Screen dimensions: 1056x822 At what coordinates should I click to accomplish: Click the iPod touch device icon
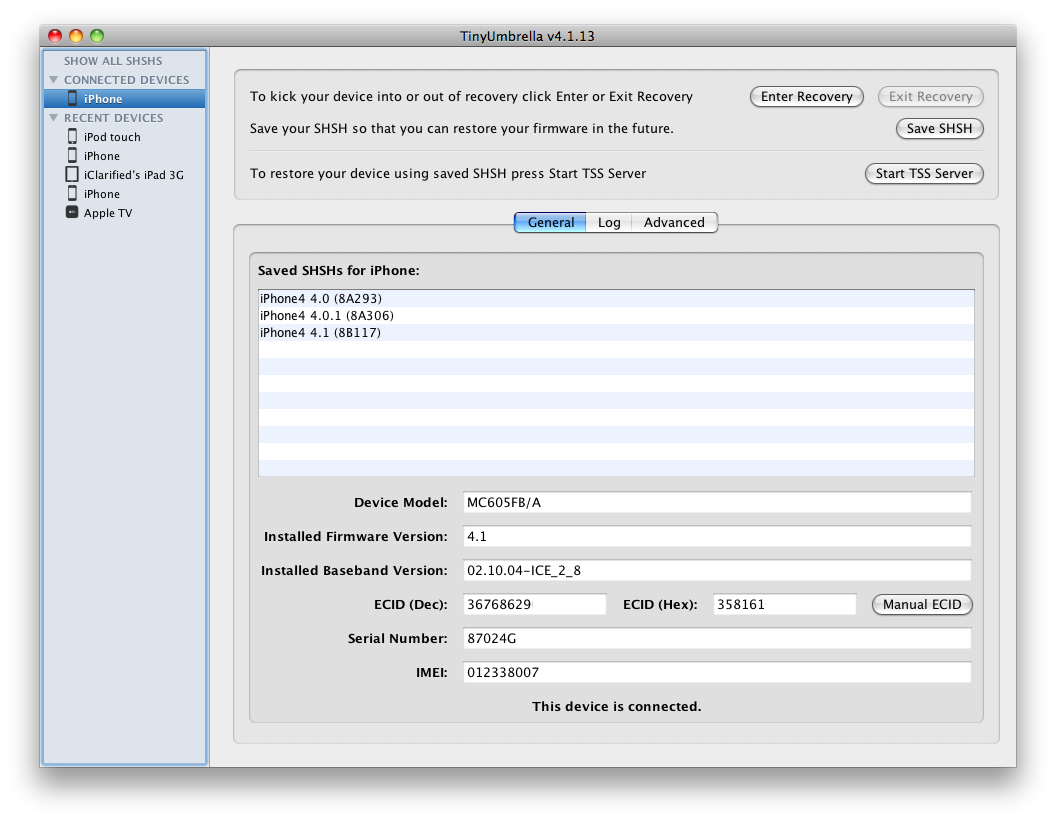(x=72, y=137)
